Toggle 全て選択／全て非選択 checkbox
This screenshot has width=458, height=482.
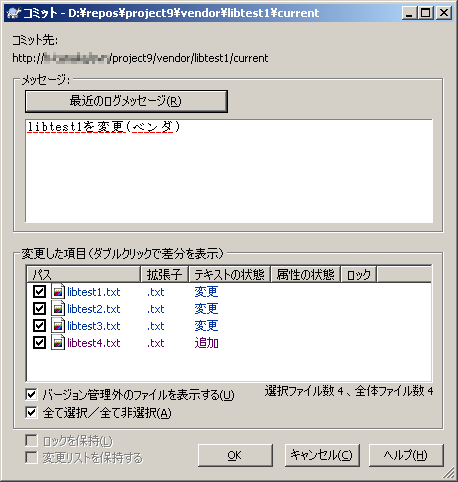[31, 413]
